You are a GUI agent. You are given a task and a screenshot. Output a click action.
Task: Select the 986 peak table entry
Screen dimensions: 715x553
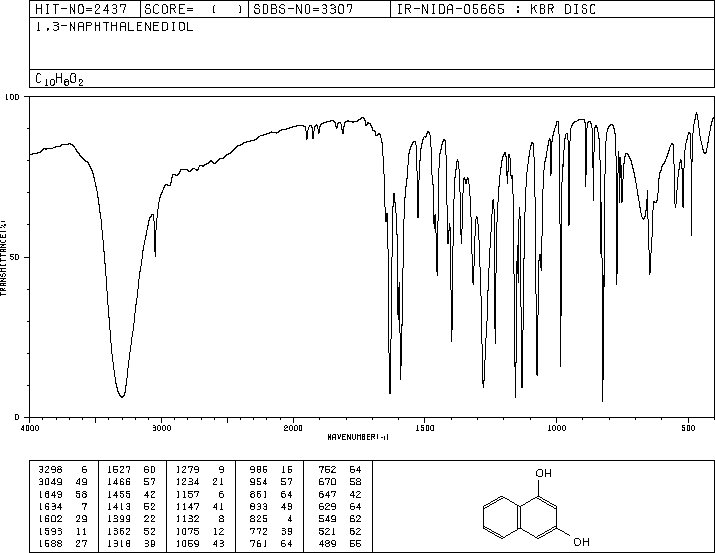click(x=259, y=470)
